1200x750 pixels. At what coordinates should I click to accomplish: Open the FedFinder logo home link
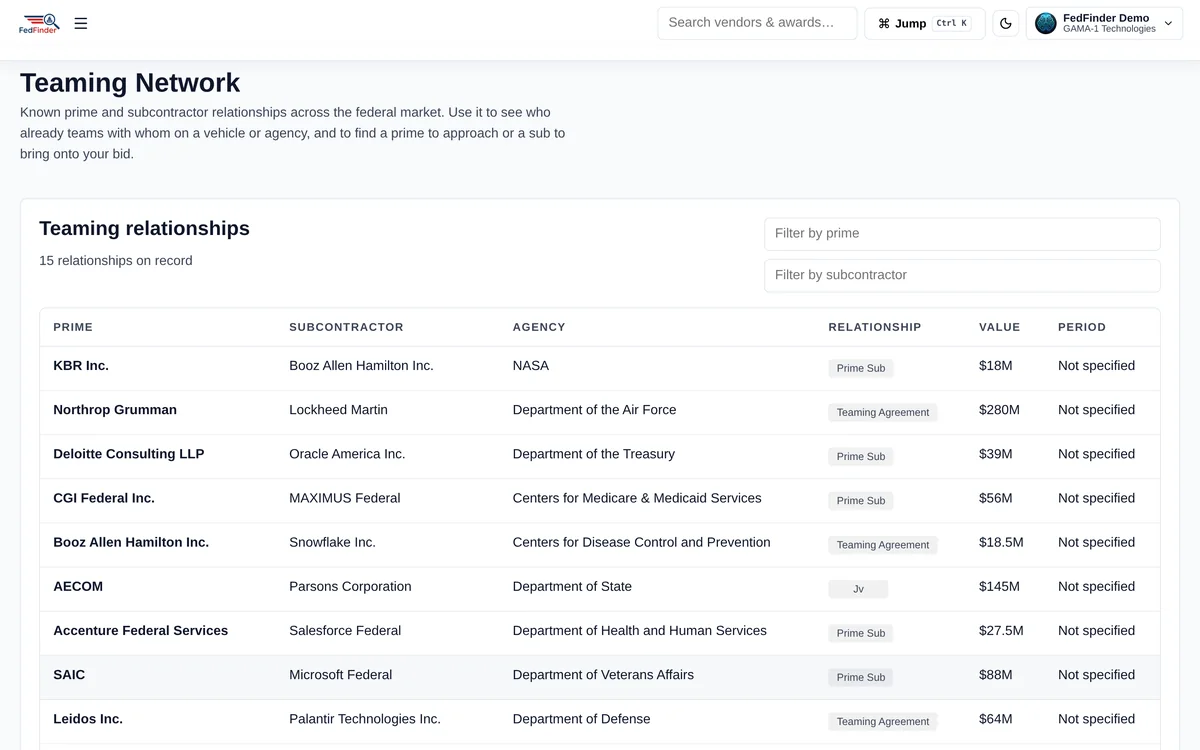tap(40, 23)
